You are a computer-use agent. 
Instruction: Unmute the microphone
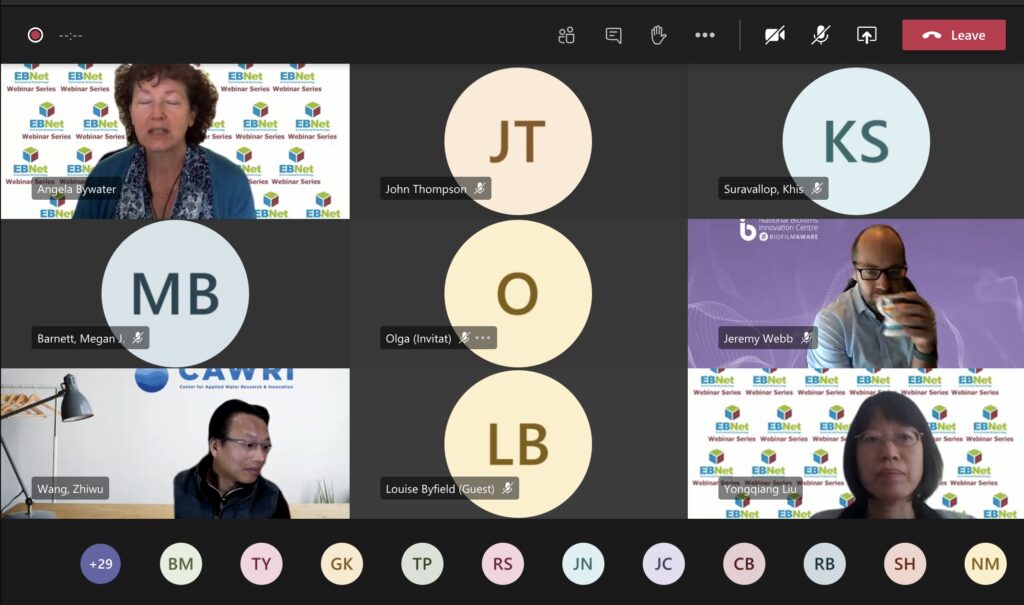[820, 35]
